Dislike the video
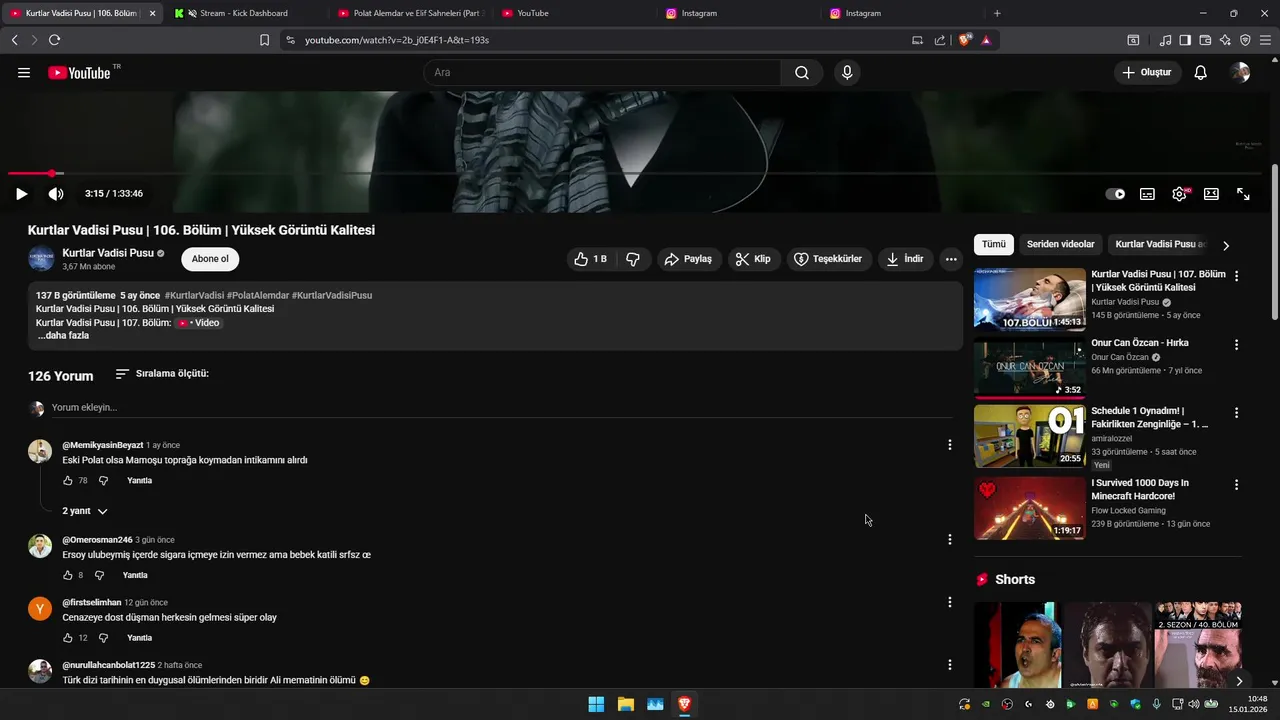 click(633, 259)
